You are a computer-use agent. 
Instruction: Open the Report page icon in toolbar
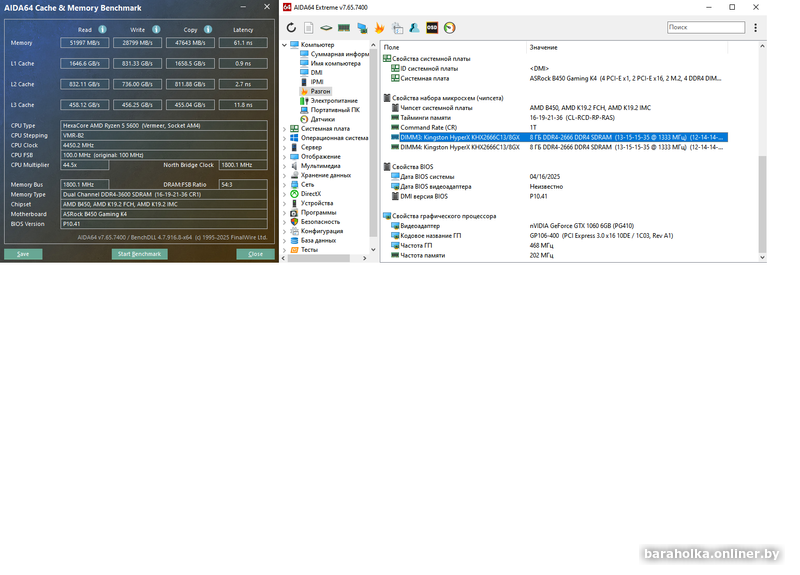[309, 28]
